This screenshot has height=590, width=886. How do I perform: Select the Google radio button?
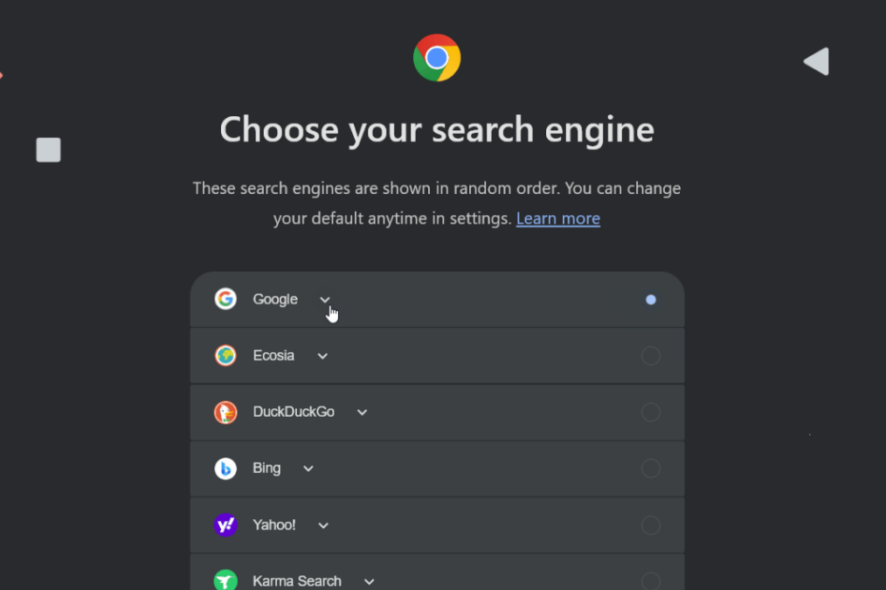click(651, 300)
